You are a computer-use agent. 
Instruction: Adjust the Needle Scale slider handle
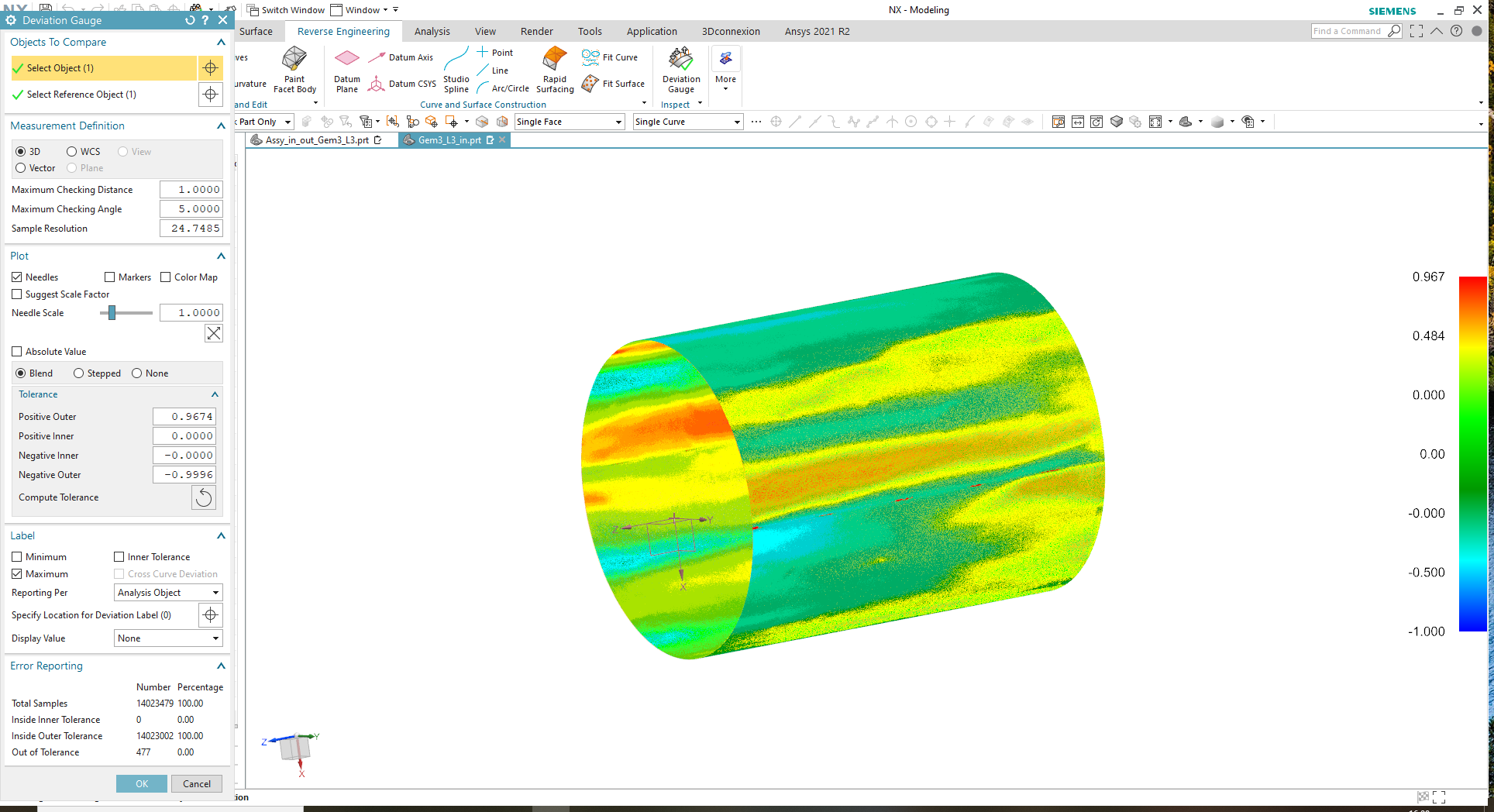[112, 313]
